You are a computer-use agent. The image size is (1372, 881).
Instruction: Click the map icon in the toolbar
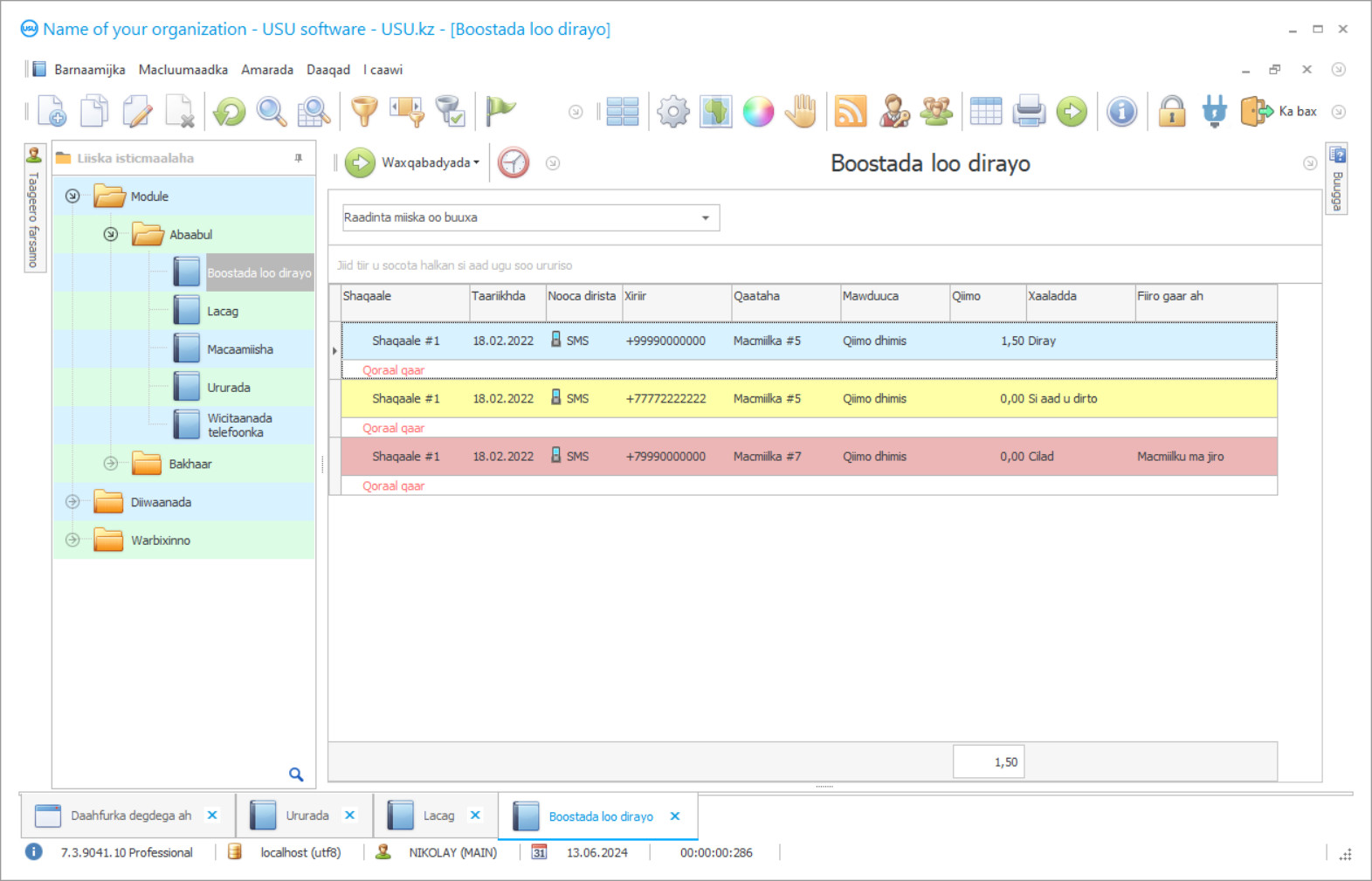(x=715, y=112)
